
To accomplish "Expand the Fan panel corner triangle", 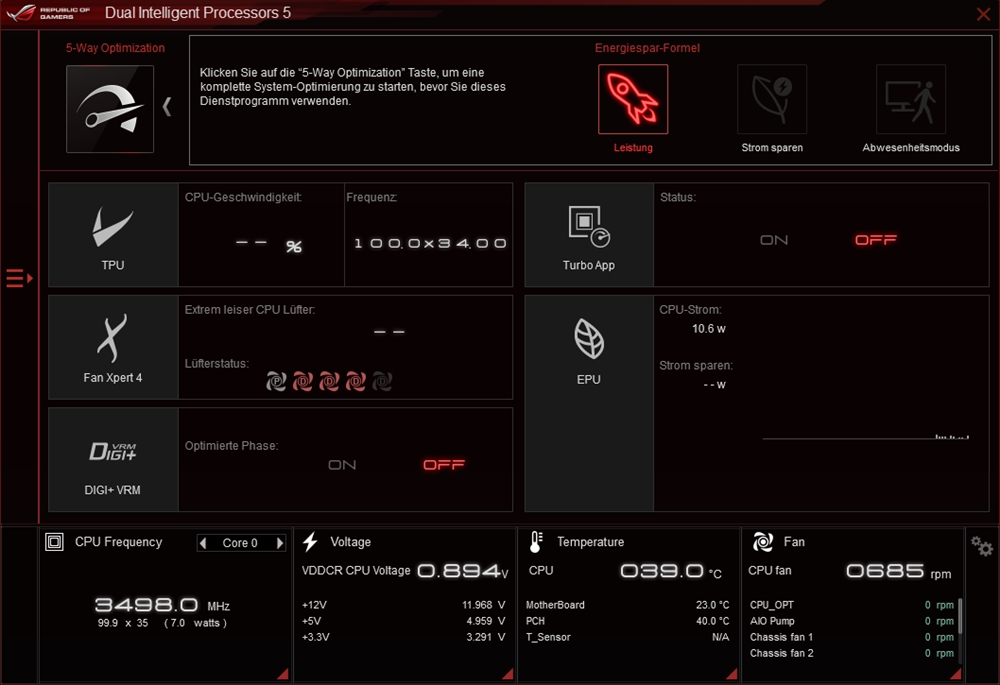I will [x=955, y=674].
